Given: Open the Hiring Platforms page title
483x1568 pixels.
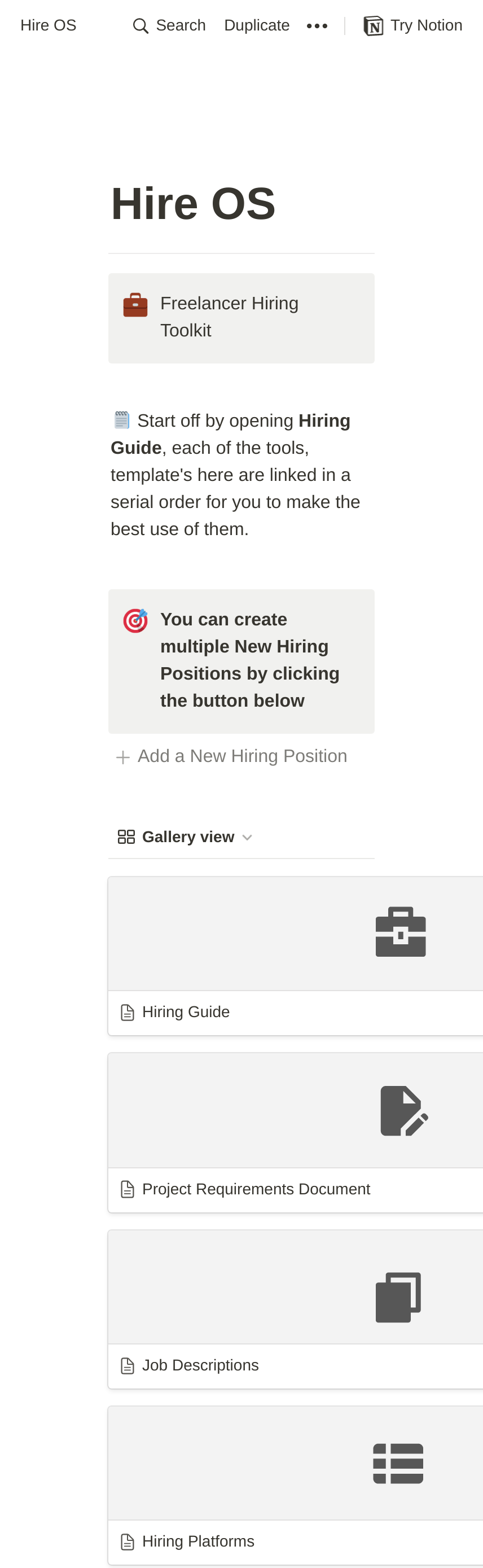Looking at the screenshot, I should [x=198, y=1542].
